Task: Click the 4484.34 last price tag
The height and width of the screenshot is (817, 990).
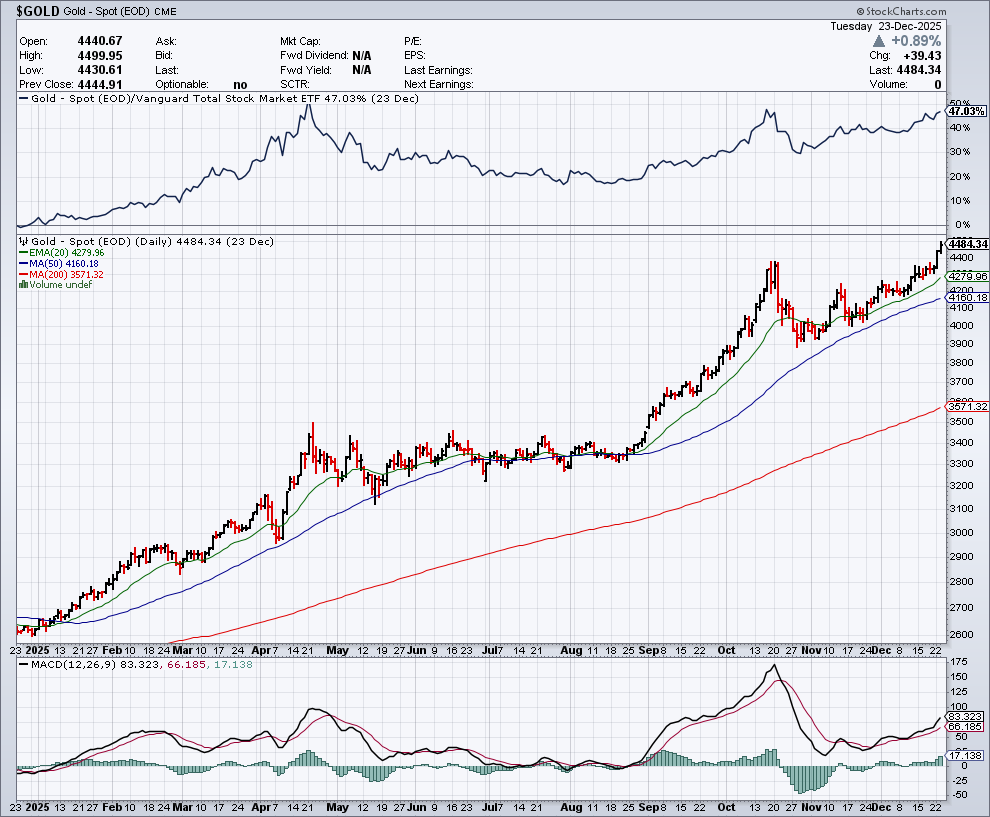Action: click(968, 244)
